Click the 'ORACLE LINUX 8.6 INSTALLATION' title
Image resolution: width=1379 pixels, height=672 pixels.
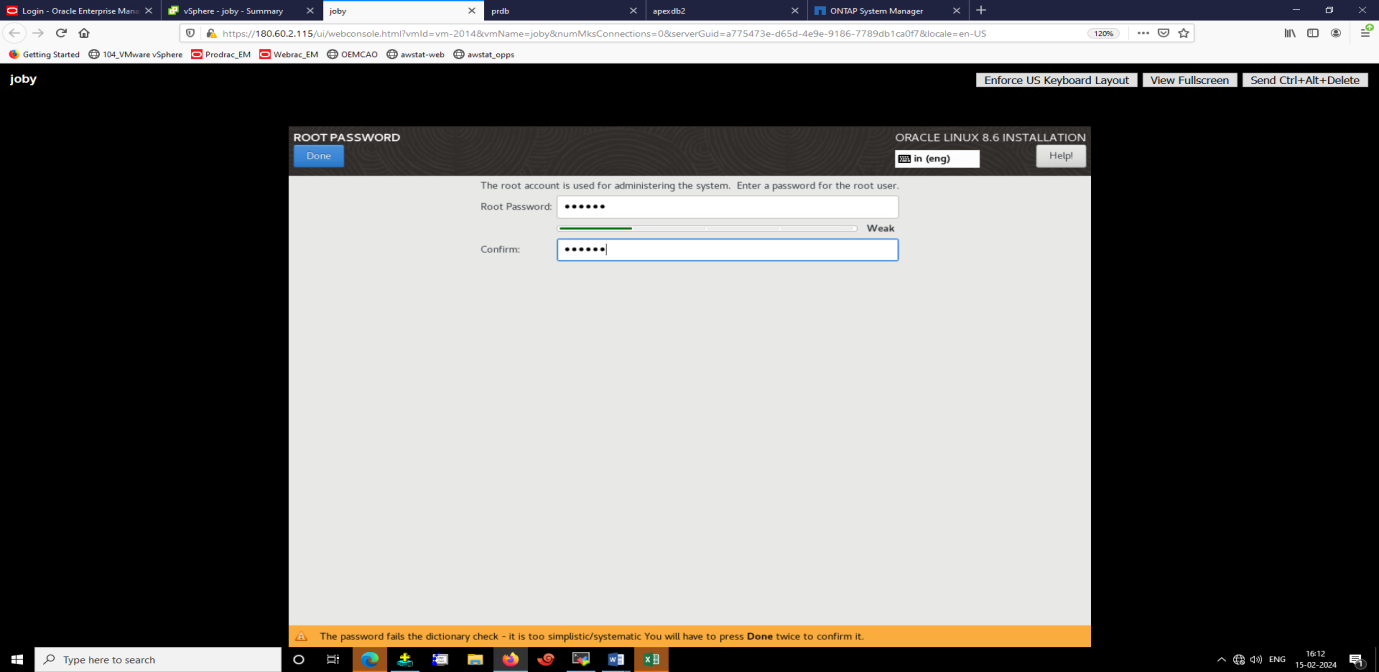click(x=990, y=137)
